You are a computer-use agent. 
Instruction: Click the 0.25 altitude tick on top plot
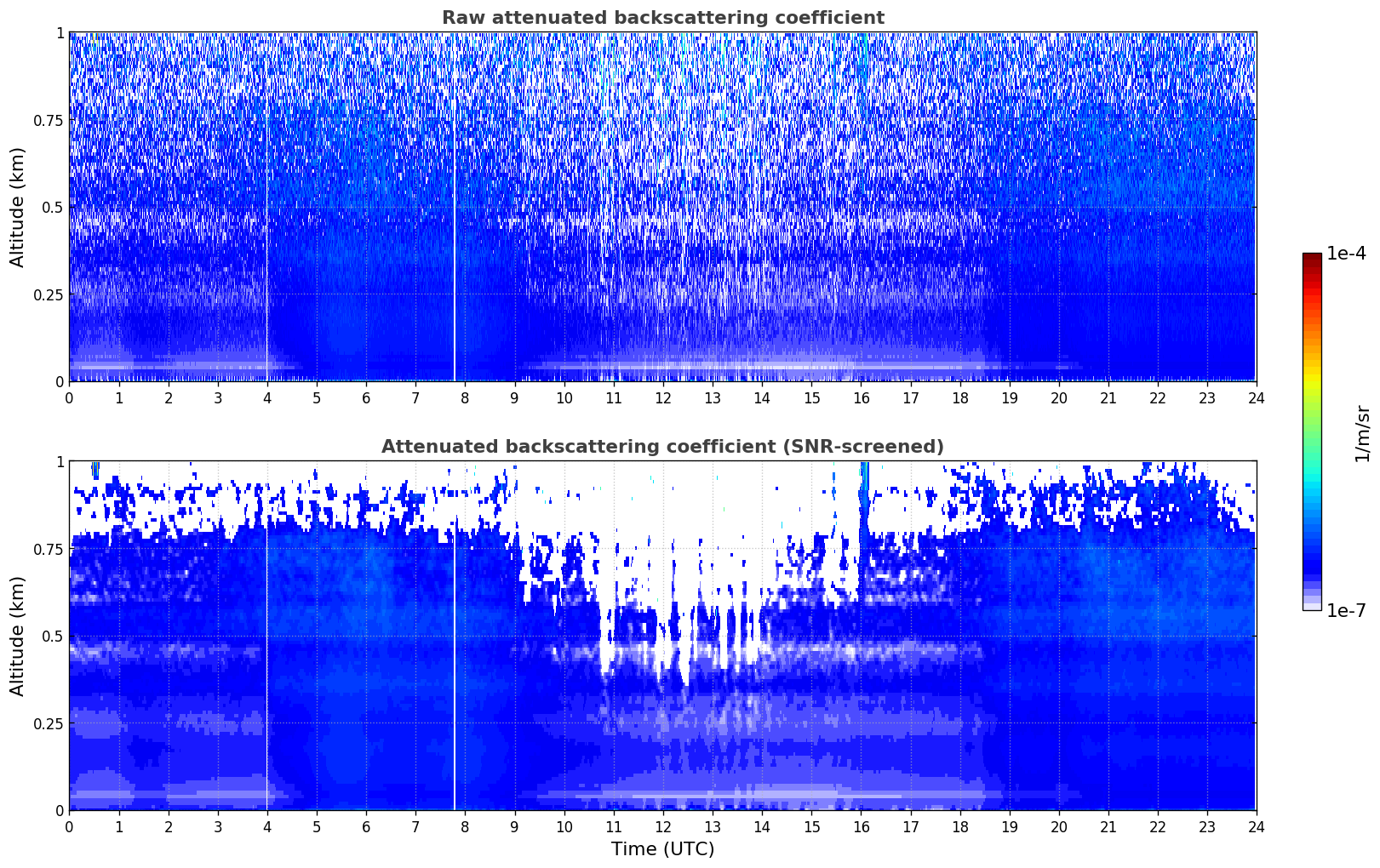pyautogui.click(x=49, y=294)
